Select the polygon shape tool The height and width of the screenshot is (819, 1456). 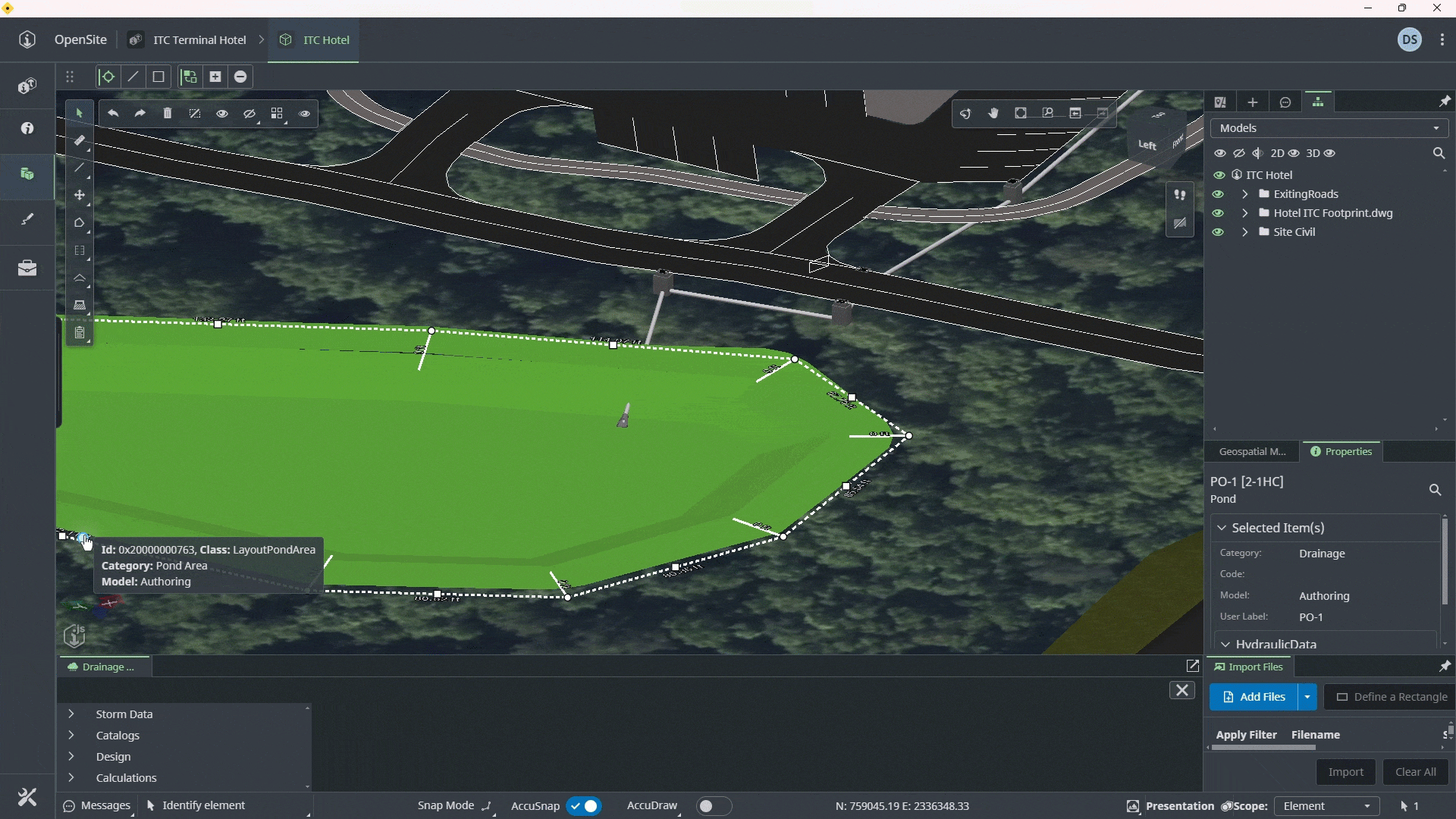[x=80, y=223]
